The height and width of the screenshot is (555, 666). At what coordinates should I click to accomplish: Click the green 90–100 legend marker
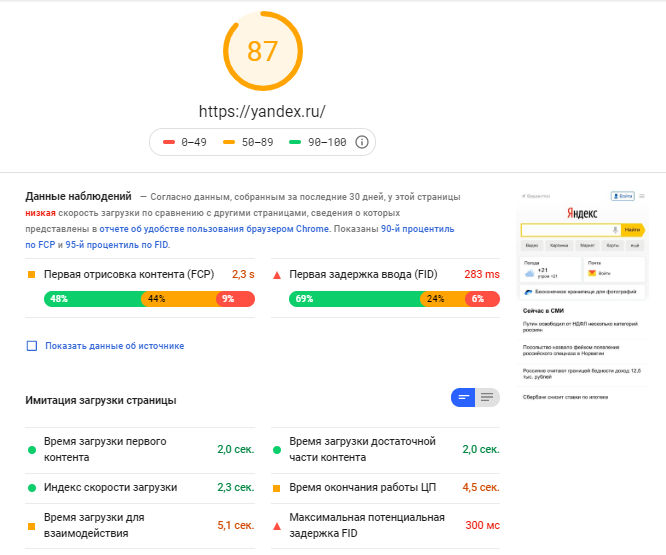point(295,142)
